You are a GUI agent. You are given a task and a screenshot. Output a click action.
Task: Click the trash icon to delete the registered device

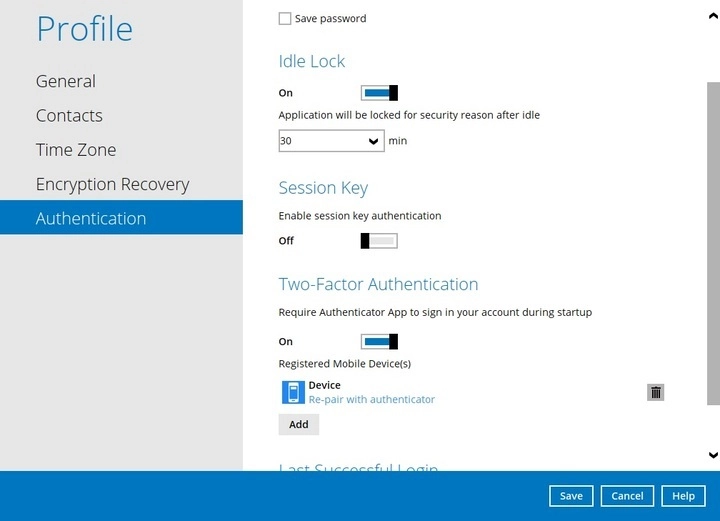655,392
